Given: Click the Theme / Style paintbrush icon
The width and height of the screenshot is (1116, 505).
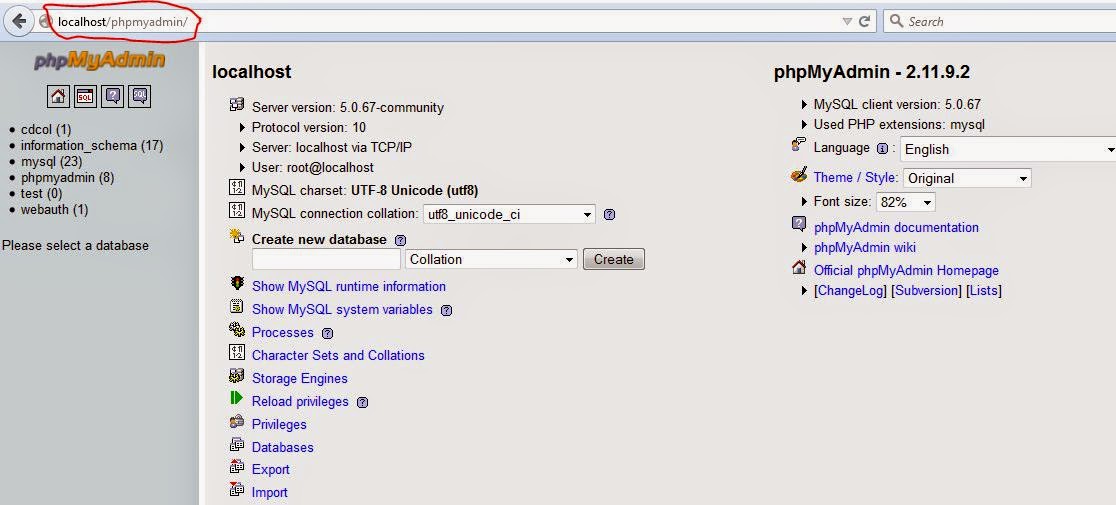Looking at the screenshot, I should tap(799, 174).
